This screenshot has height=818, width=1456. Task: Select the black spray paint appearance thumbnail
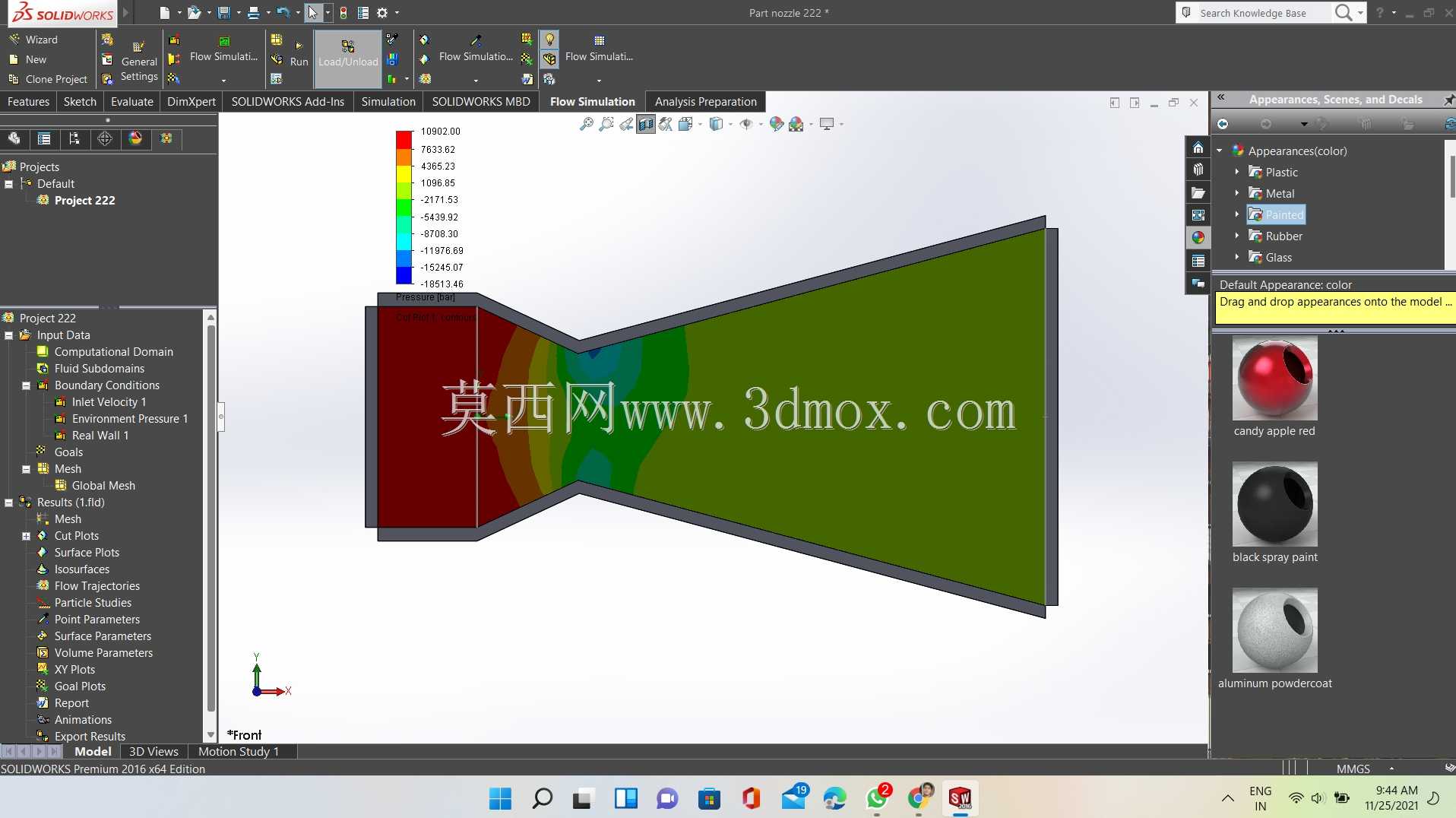[1274, 503]
